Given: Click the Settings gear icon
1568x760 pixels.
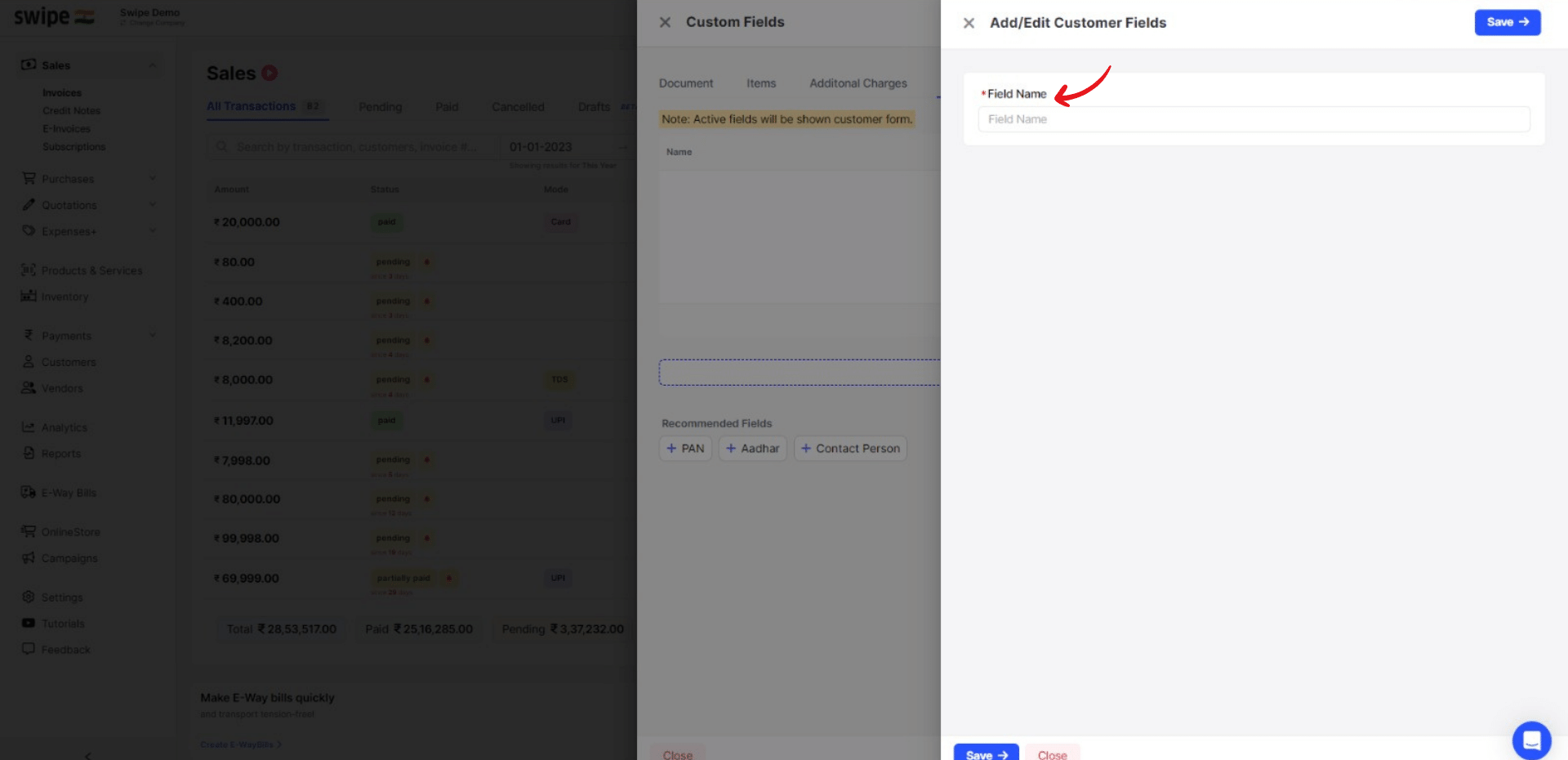Looking at the screenshot, I should pyautogui.click(x=29, y=597).
